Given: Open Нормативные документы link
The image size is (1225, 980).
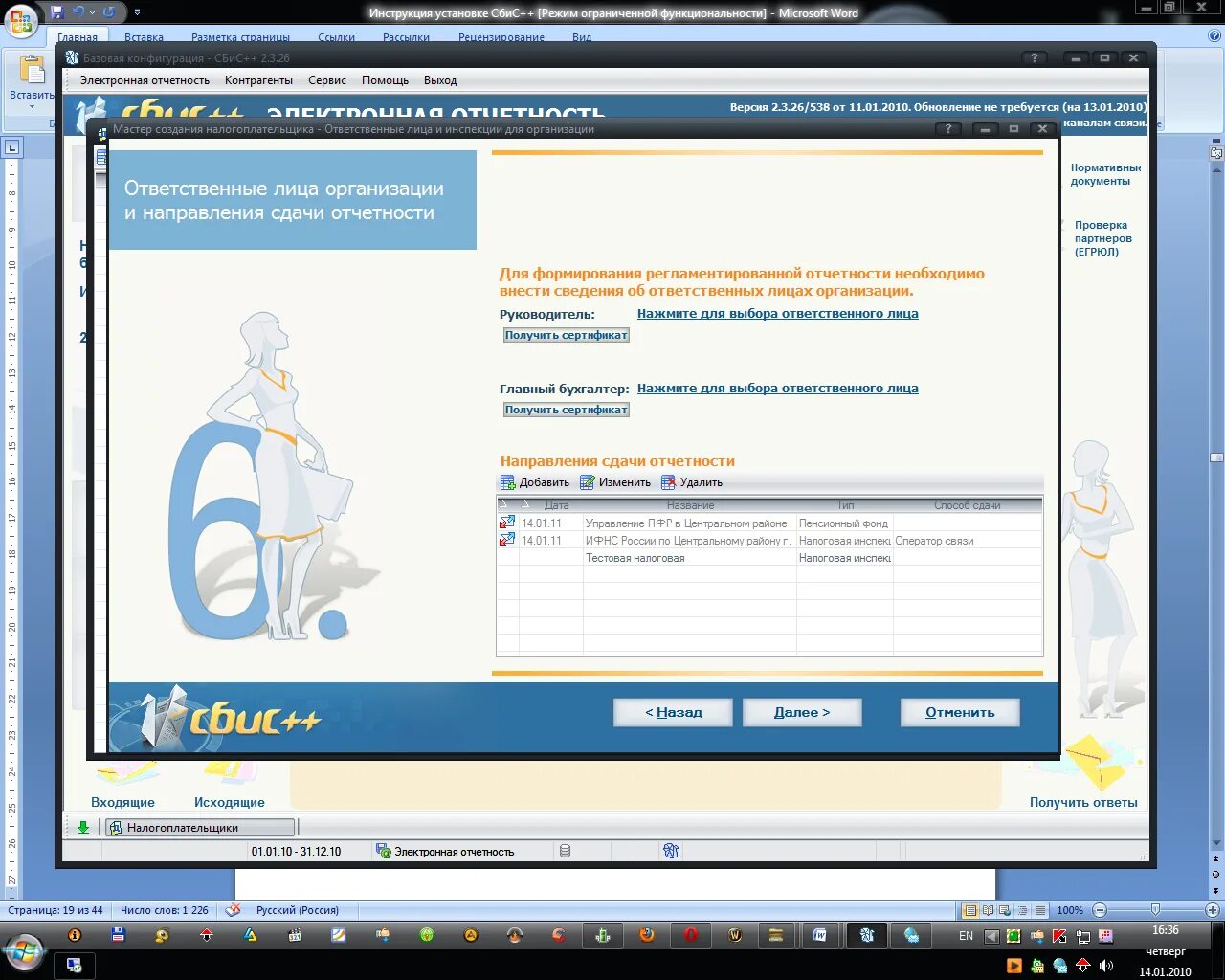Looking at the screenshot, I should pyautogui.click(x=1105, y=174).
